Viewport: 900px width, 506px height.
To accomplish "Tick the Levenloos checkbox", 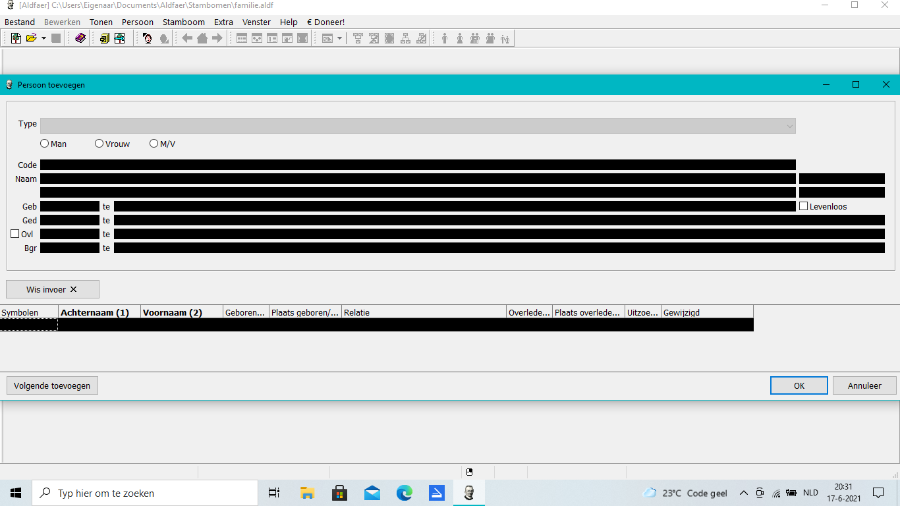I will pos(804,206).
